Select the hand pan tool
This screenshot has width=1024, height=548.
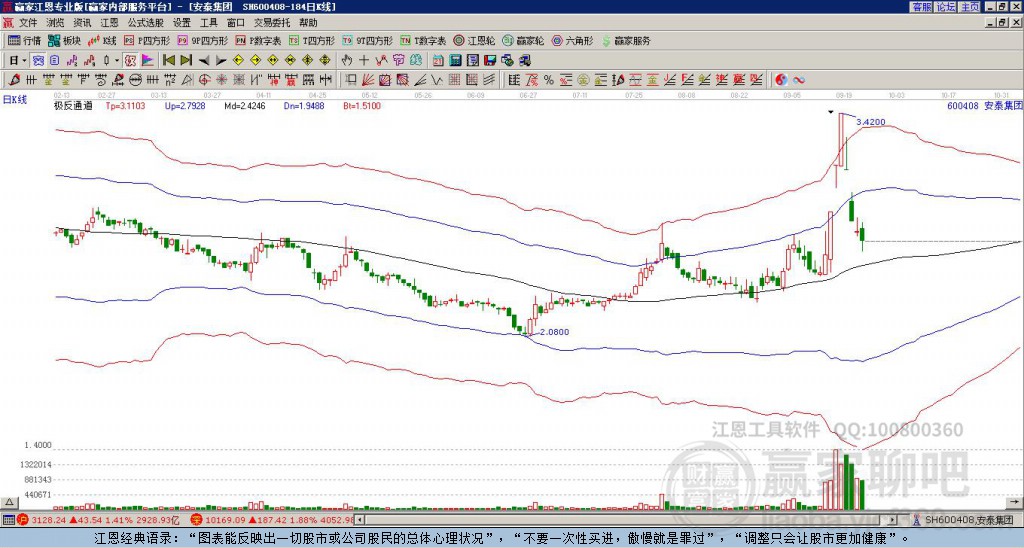click(346, 60)
